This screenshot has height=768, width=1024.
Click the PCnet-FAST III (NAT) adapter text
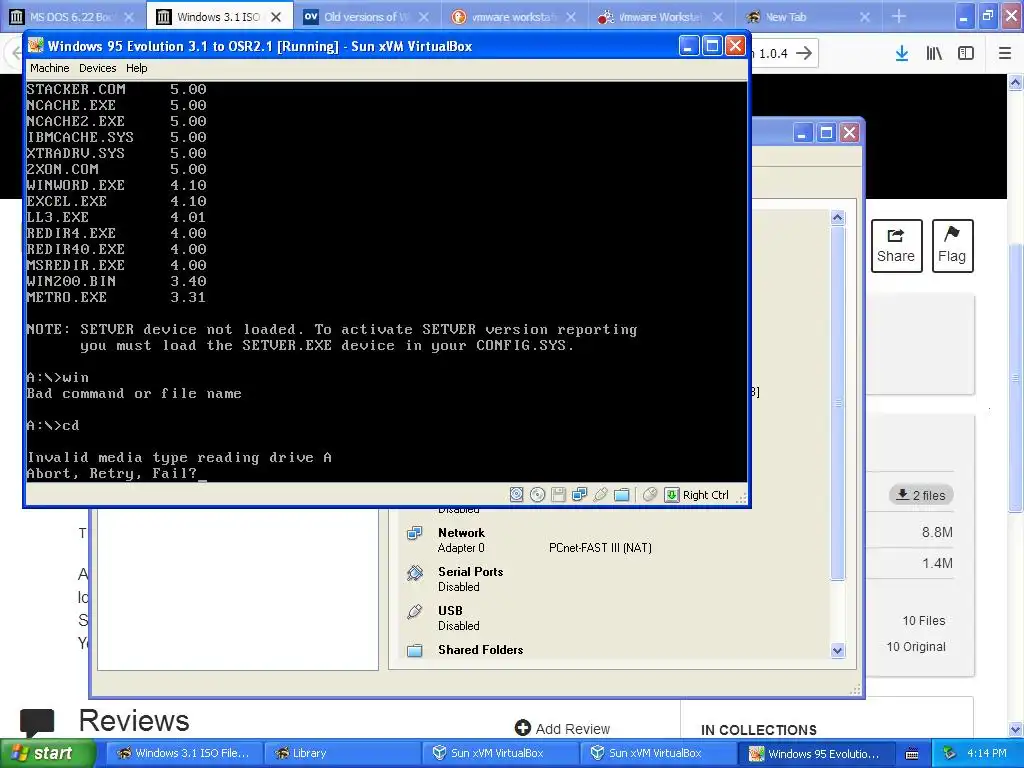pyautogui.click(x=600, y=548)
